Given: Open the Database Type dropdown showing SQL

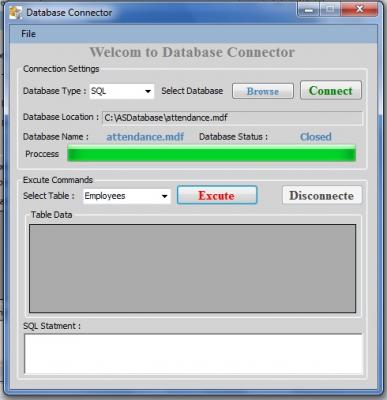Looking at the screenshot, I should click(x=122, y=91).
